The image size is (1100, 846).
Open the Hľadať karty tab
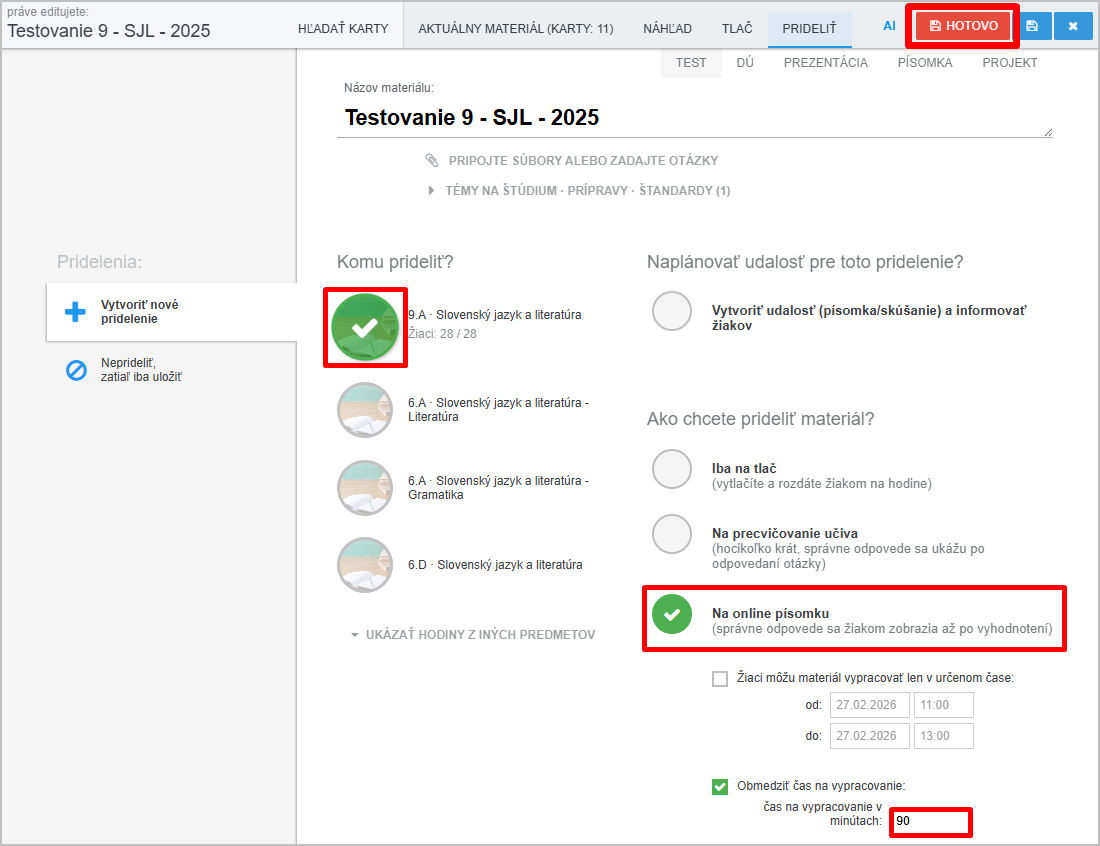(x=343, y=29)
